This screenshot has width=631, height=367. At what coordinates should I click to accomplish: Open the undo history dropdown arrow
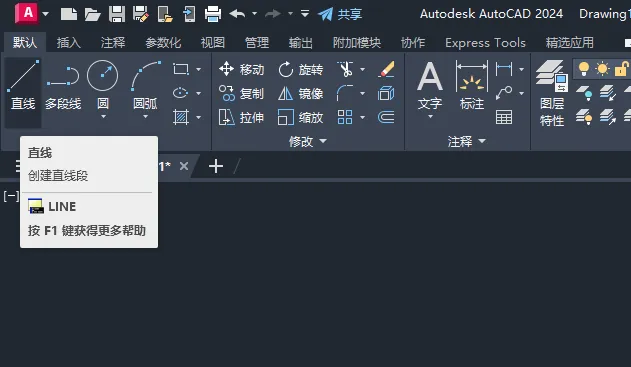254,14
